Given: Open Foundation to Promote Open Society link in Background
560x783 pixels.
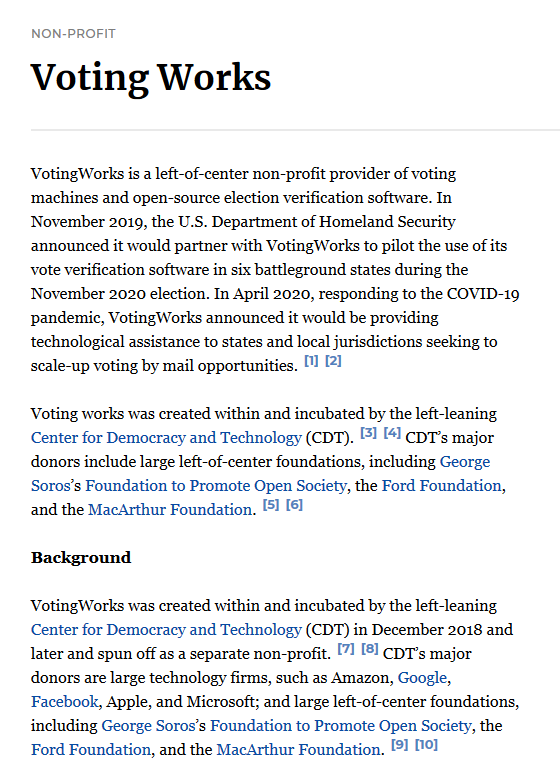Looking at the screenshot, I should (341, 726).
